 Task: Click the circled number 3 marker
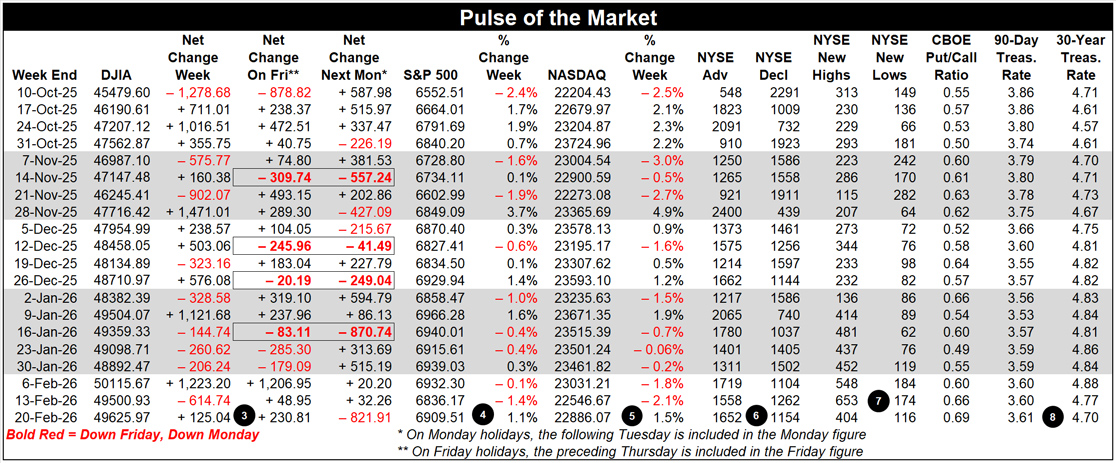tap(244, 415)
